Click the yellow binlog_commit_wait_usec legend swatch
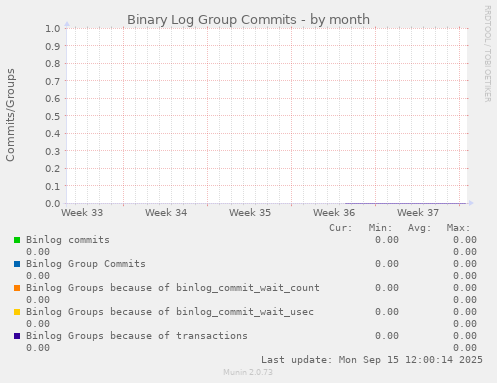Viewport: 497px width, 383px height. coord(17,312)
